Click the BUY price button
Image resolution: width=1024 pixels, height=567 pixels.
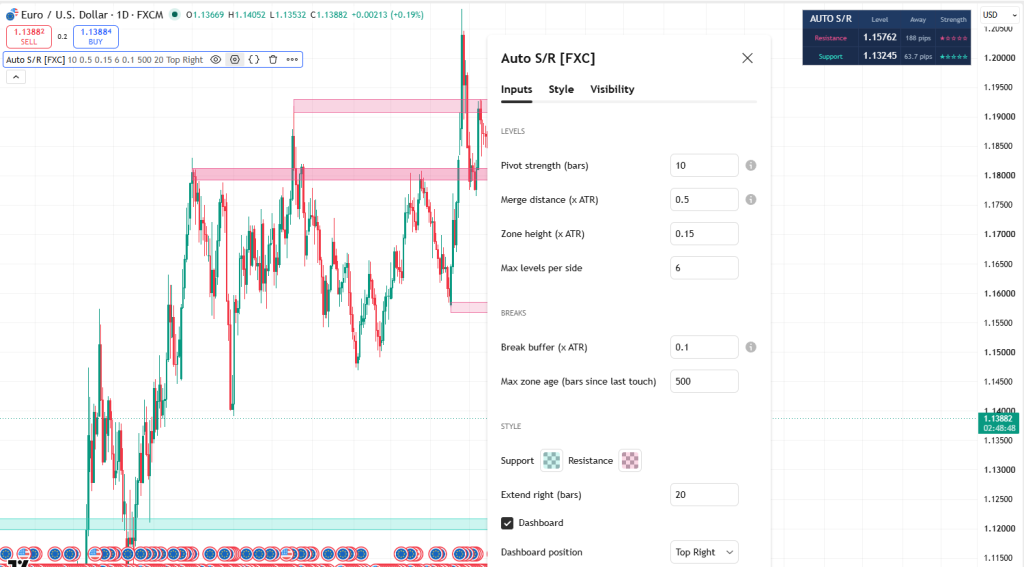click(96, 37)
